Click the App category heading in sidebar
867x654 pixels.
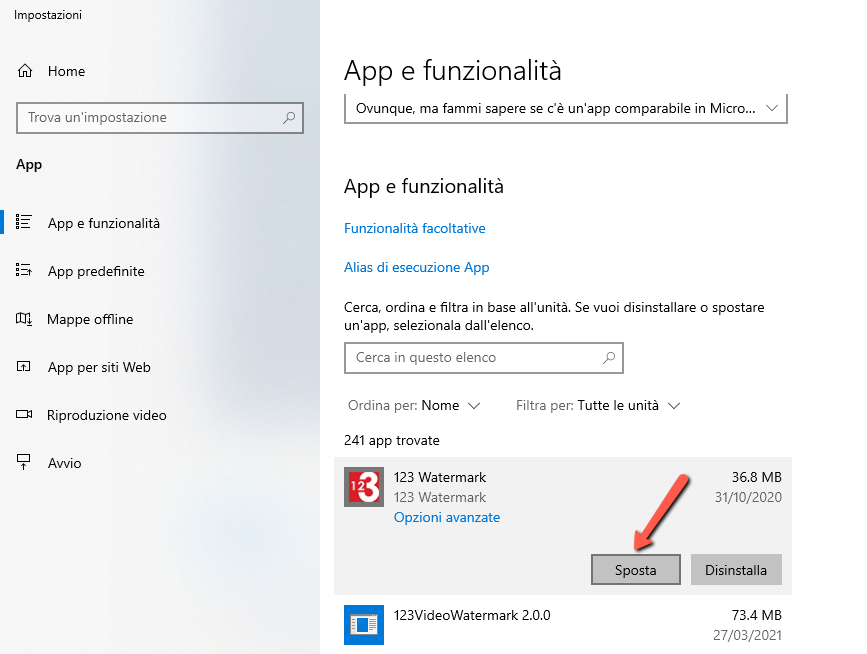(x=29, y=165)
